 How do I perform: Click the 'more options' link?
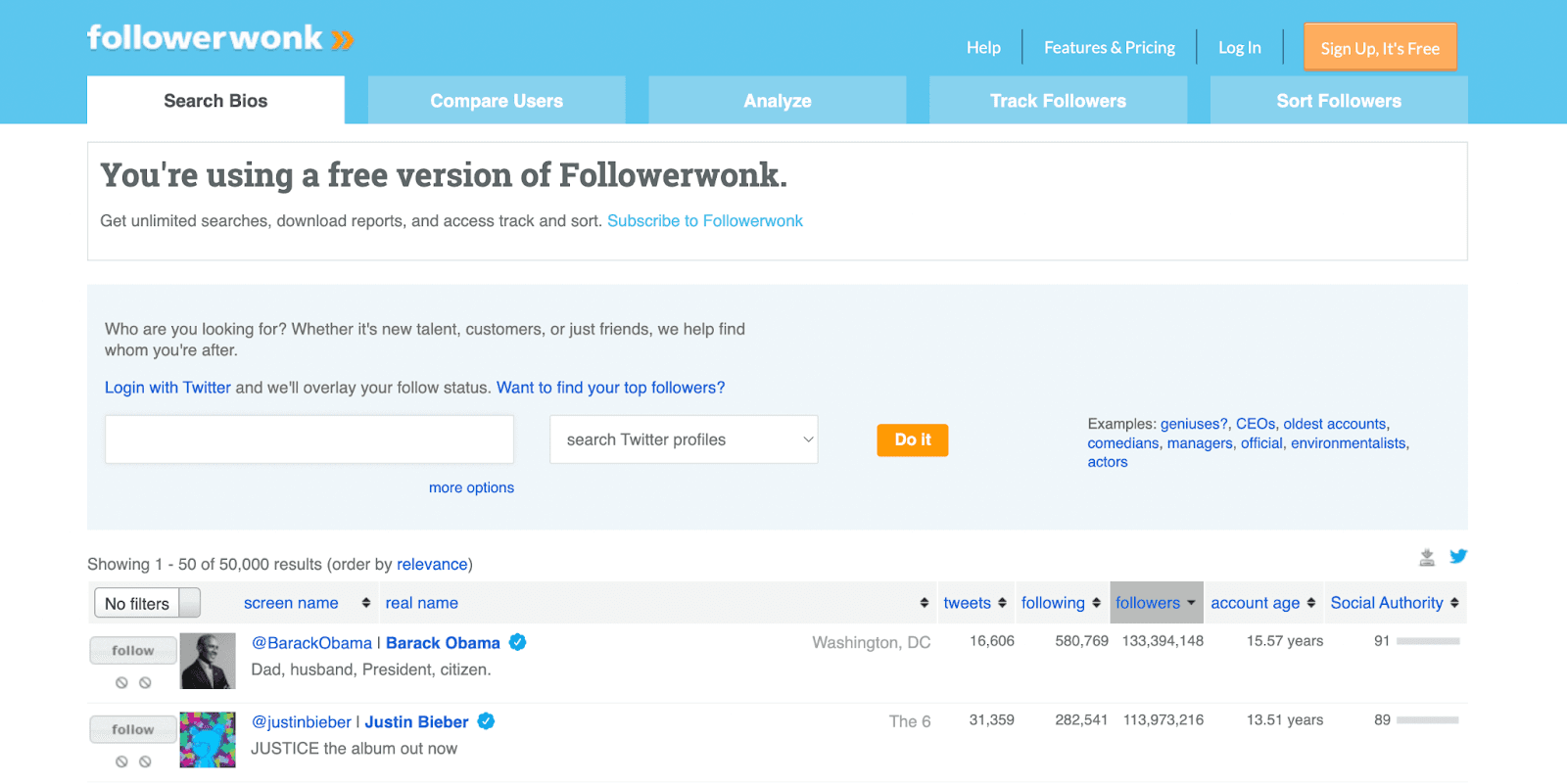471,487
